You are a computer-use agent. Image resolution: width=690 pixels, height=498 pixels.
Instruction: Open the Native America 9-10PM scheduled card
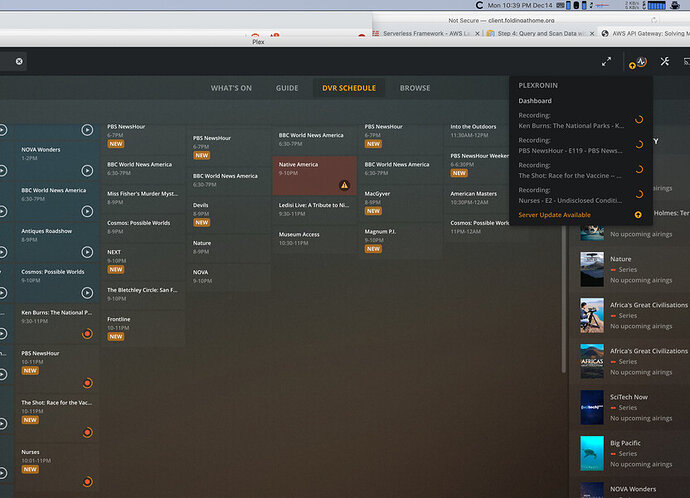314,175
